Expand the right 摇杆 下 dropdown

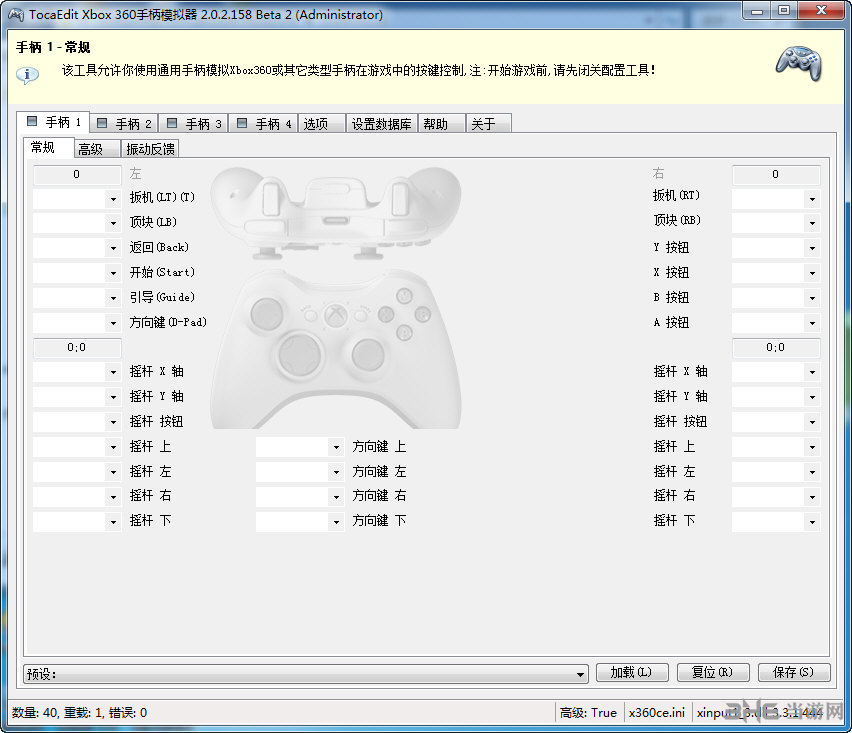pos(776,522)
